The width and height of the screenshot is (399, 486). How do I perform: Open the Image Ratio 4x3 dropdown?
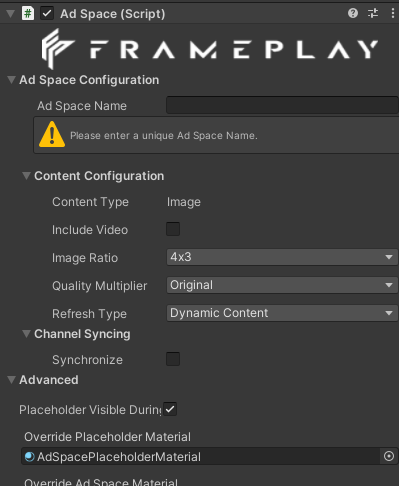pos(282,257)
